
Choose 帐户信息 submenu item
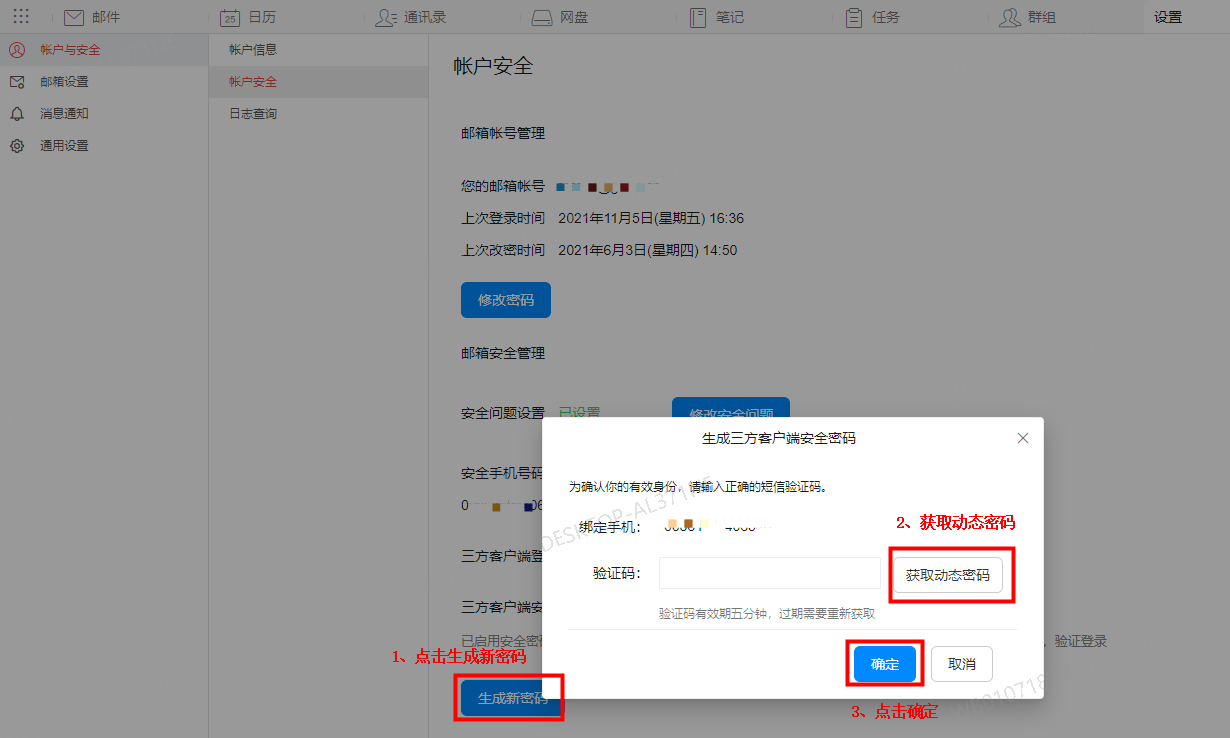pos(253,50)
